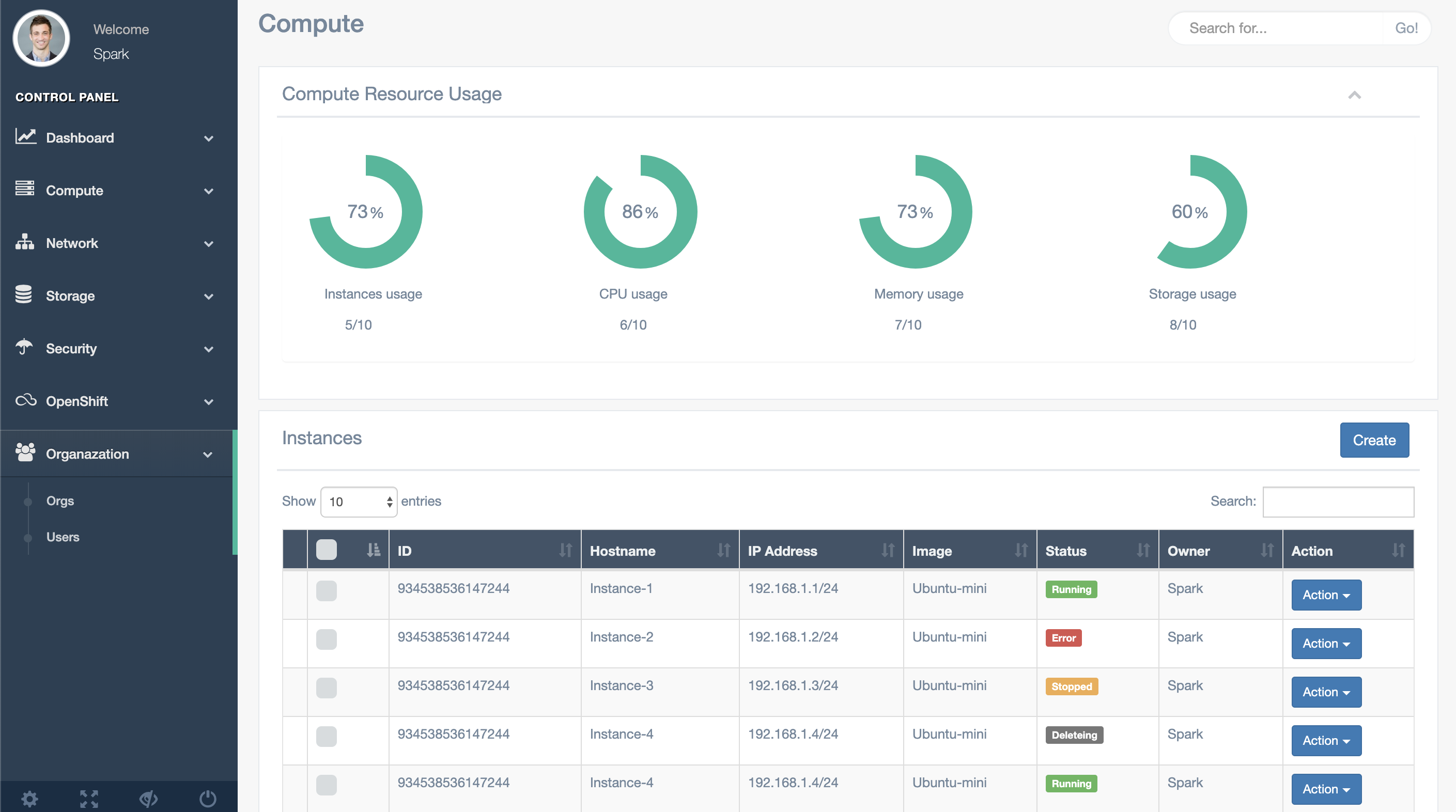The image size is (1456, 812).
Task: Click the power logout icon in sidebar footer
Action: (x=207, y=799)
